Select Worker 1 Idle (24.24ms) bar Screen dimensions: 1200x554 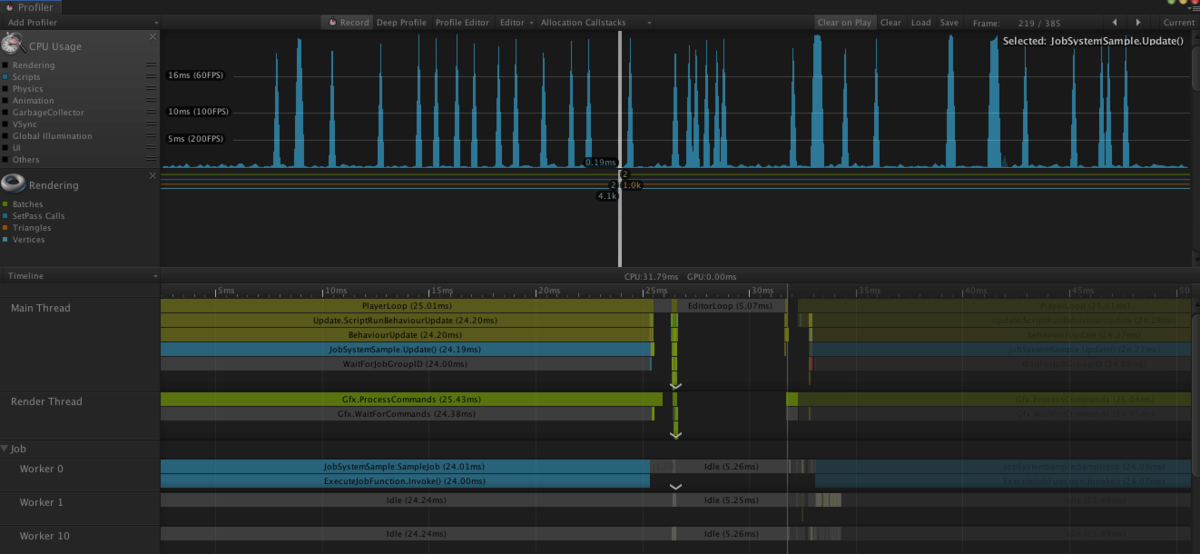(414, 500)
